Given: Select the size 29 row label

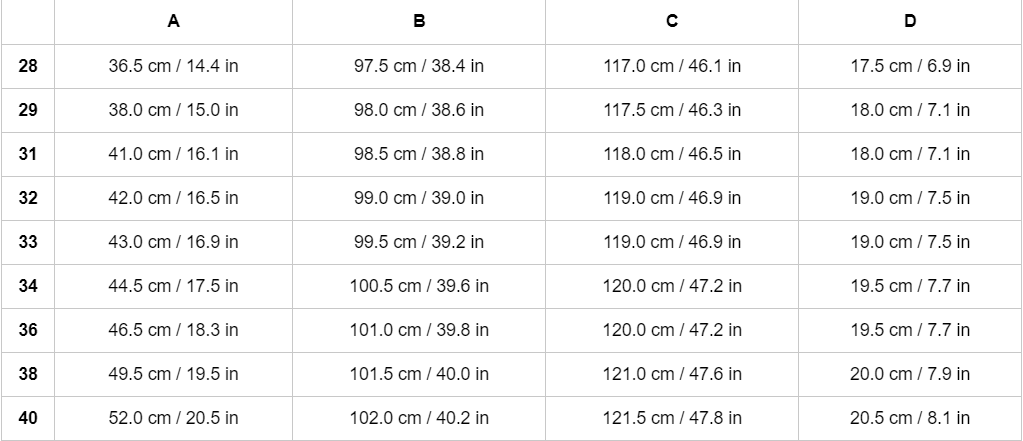Looking at the screenshot, I should (28, 110).
